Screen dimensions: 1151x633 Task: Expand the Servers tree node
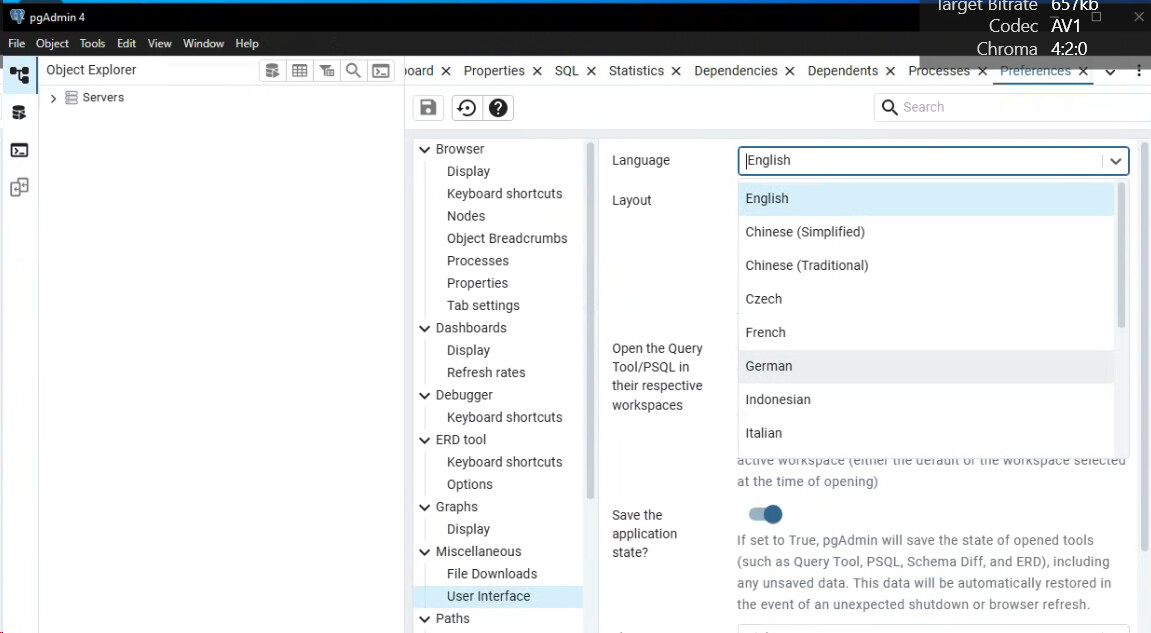click(54, 98)
